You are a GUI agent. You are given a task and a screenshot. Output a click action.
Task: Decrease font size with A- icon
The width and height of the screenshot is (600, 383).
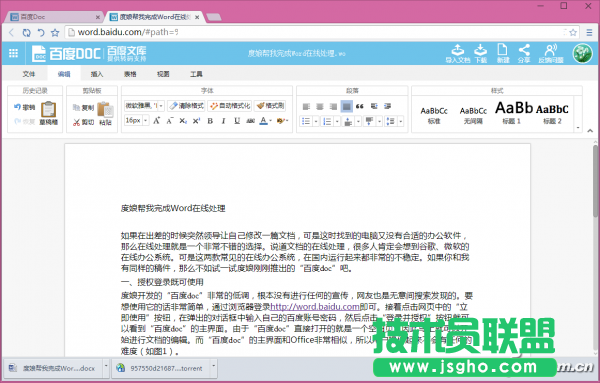pyautogui.click(x=170, y=121)
